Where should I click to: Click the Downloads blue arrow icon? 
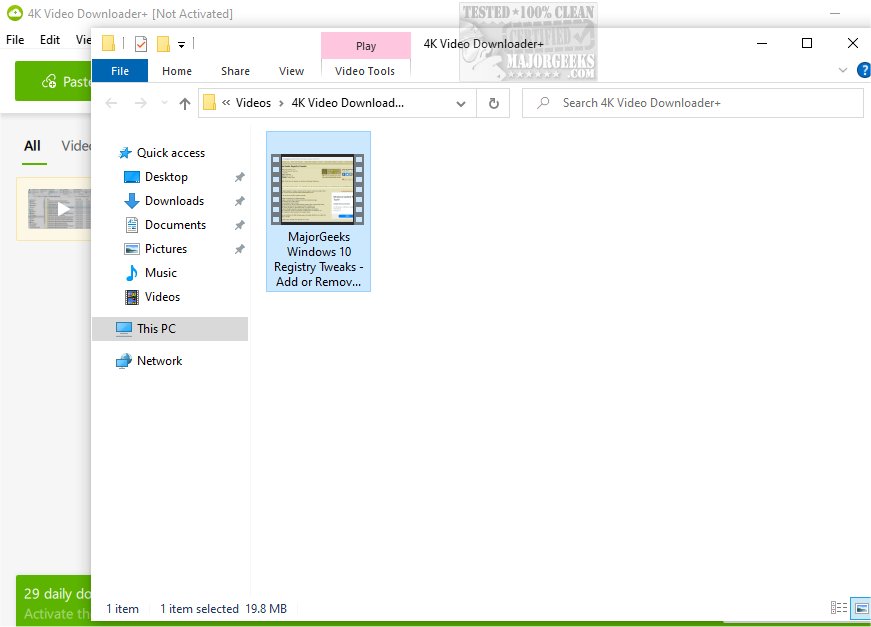tap(132, 200)
